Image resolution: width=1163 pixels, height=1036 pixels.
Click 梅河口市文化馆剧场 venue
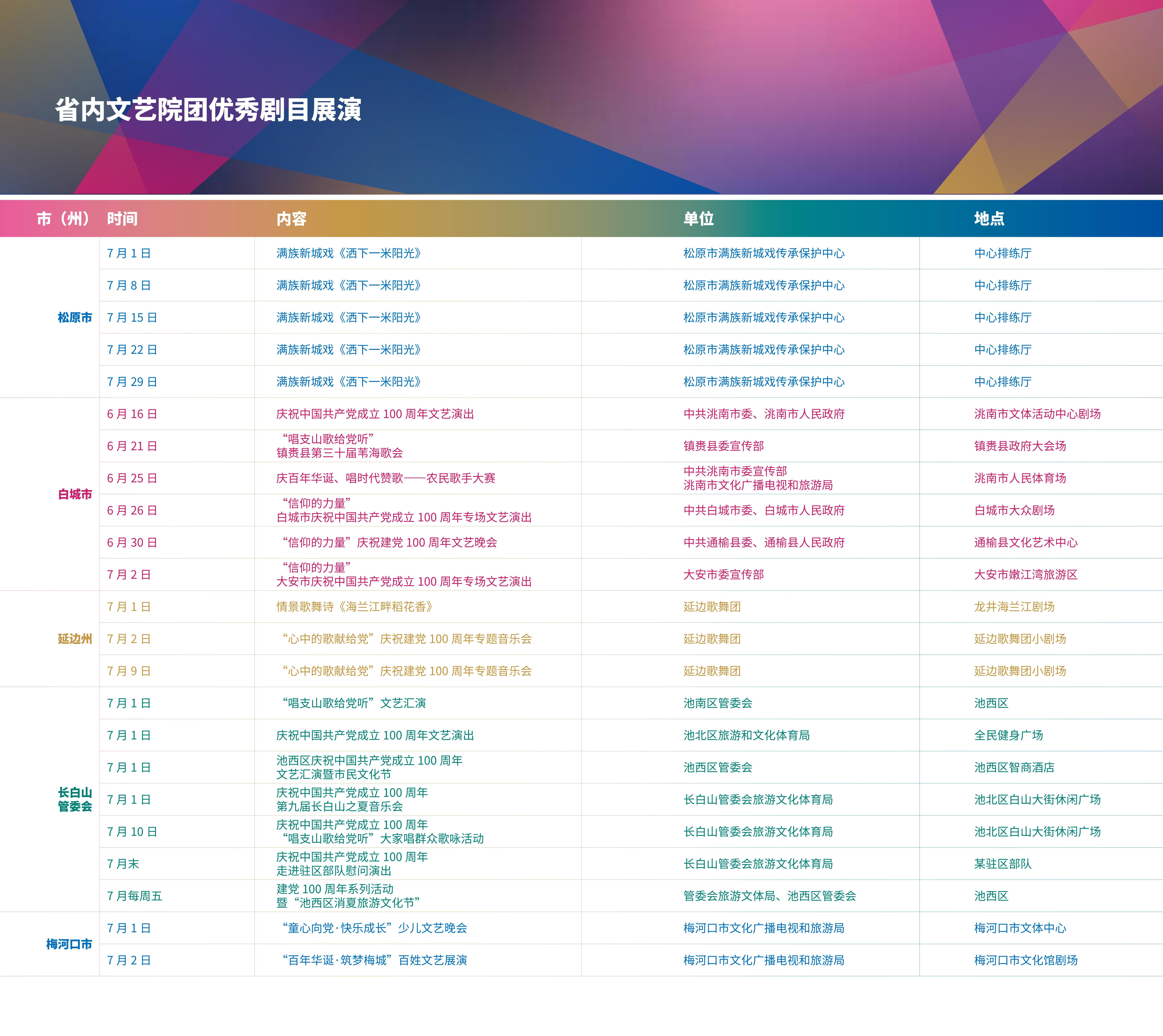coord(1026,960)
